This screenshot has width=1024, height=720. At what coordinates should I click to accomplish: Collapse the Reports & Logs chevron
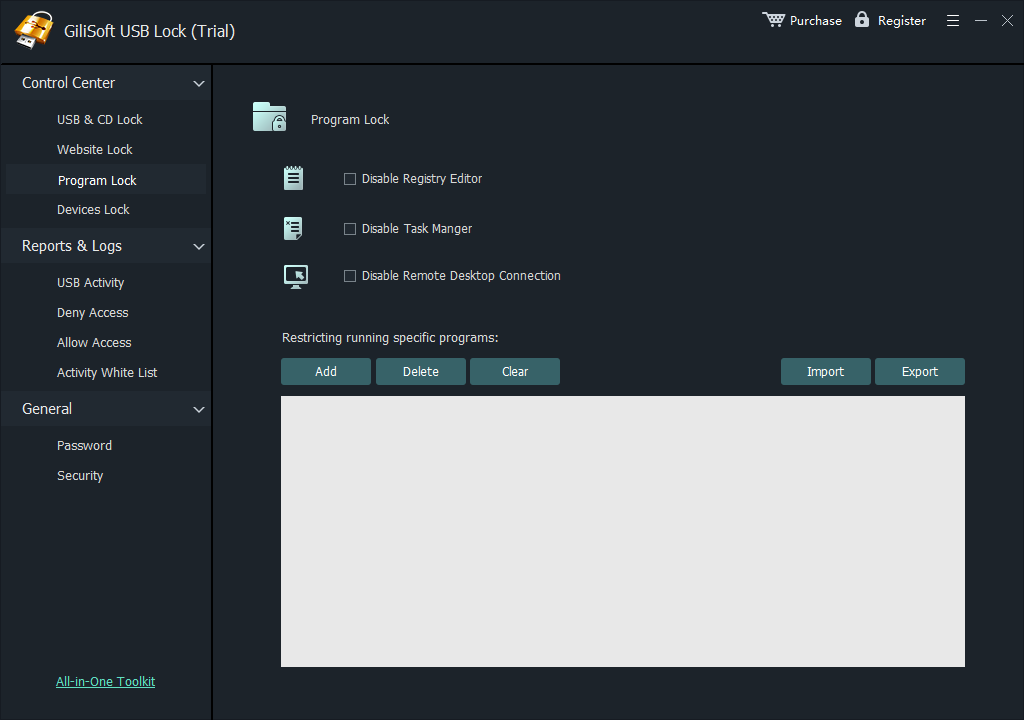point(199,246)
